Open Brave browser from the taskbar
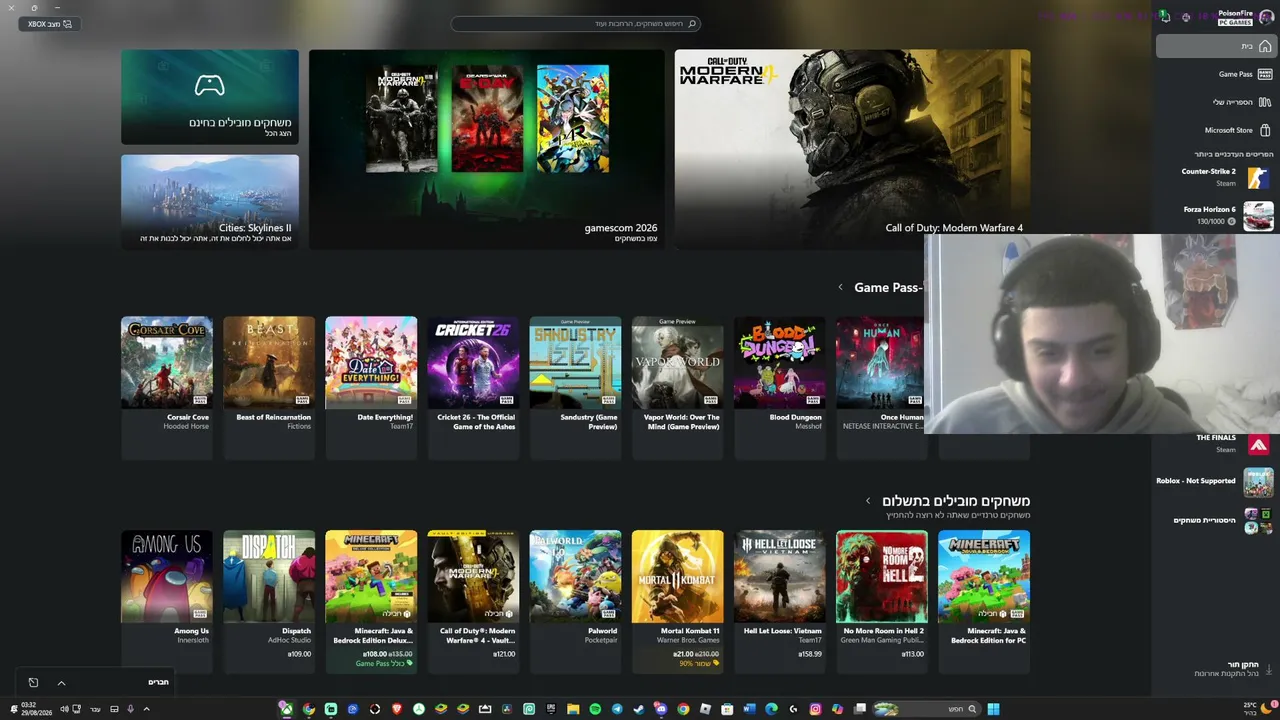This screenshot has width=1280, height=720. [x=397, y=709]
